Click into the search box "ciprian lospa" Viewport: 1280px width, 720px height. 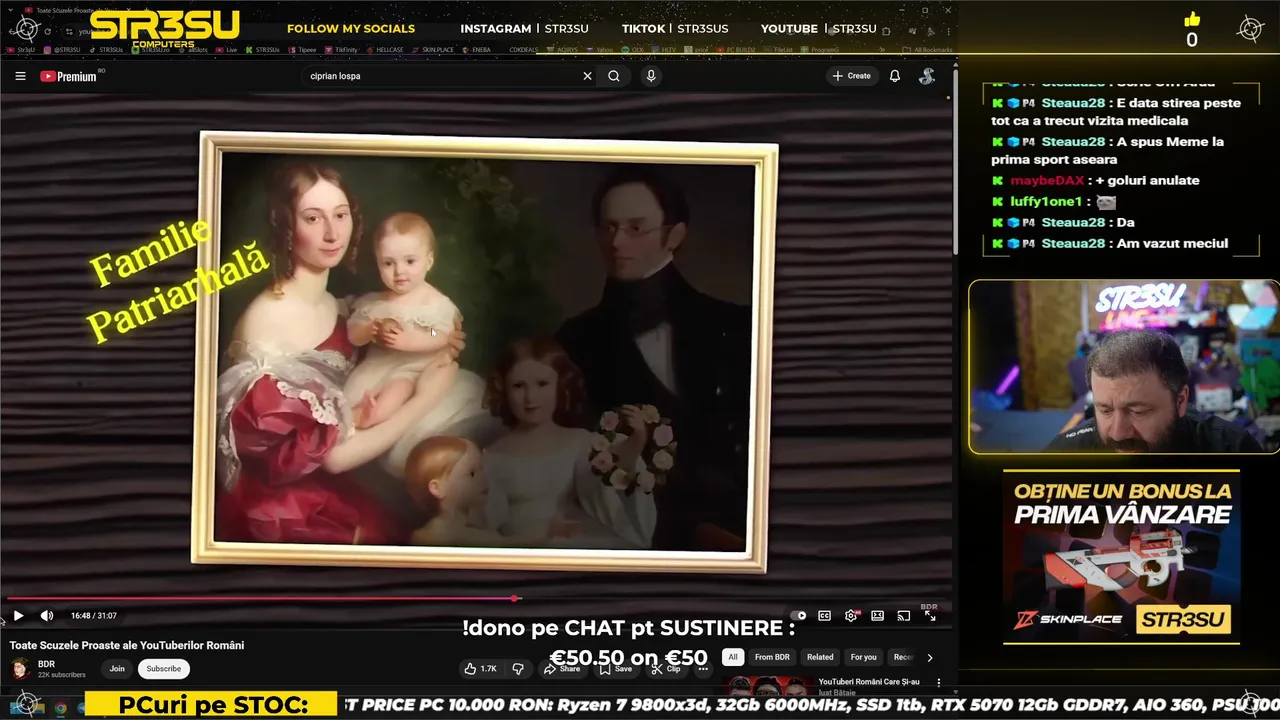click(440, 76)
